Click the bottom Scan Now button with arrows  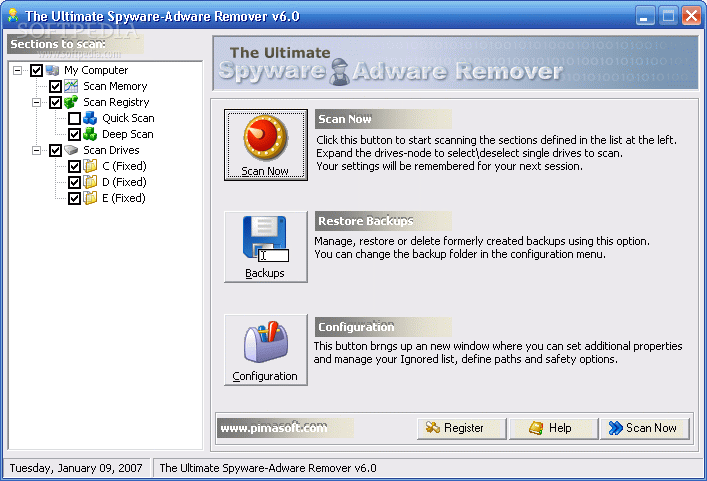645,428
